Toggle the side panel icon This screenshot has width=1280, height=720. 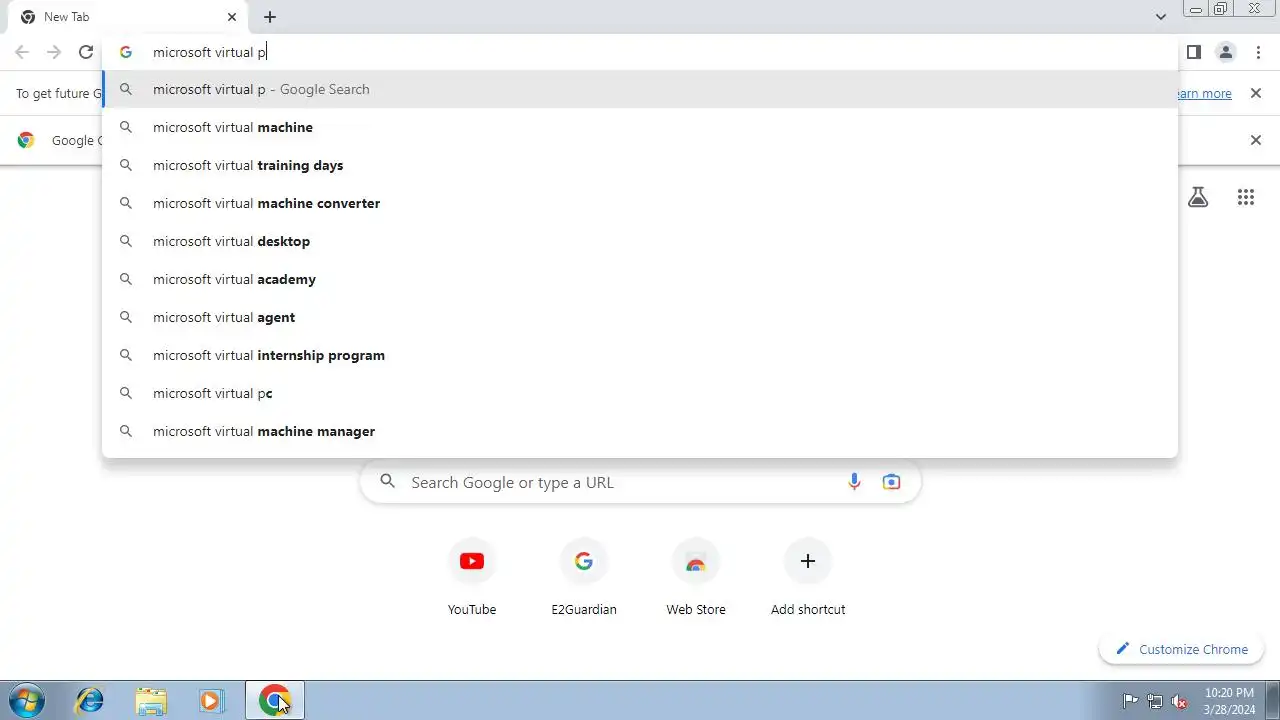click(x=1193, y=52)
